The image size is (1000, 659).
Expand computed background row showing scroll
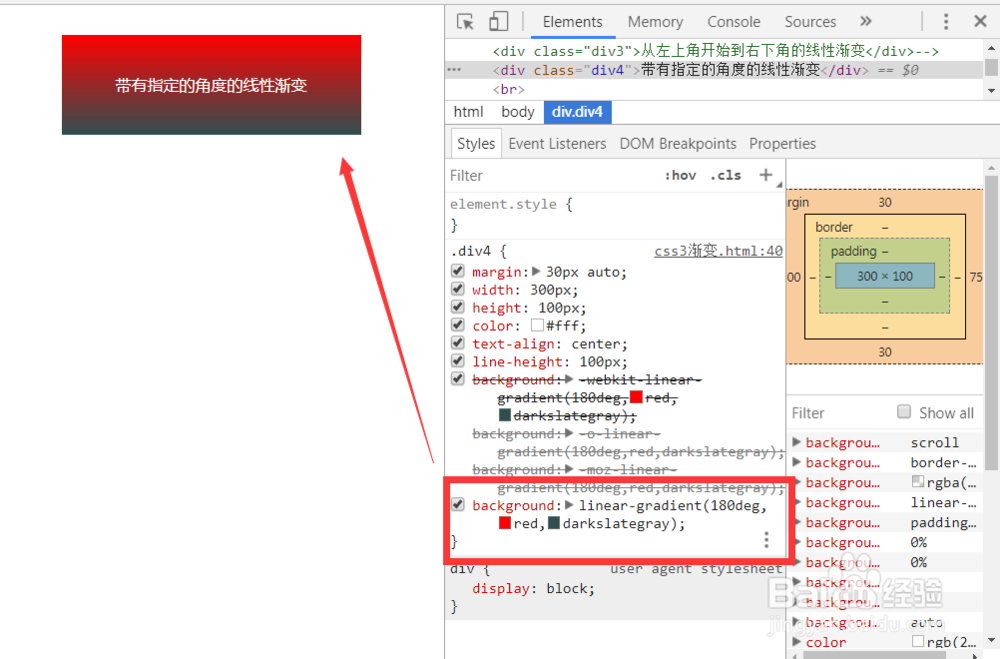coord(797,442)
